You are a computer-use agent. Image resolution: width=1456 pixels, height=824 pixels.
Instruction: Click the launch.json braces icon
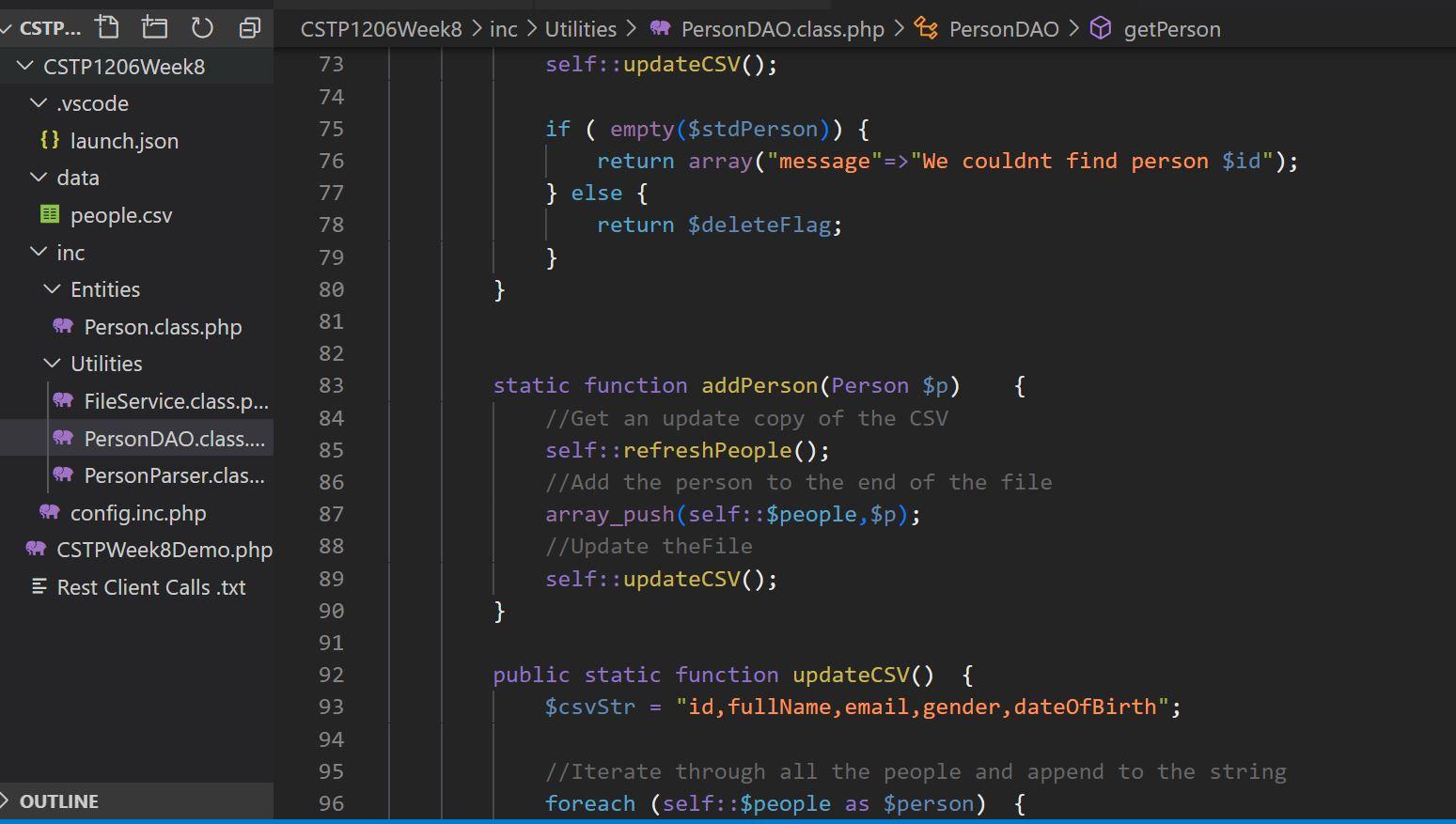tap(50, 140)
